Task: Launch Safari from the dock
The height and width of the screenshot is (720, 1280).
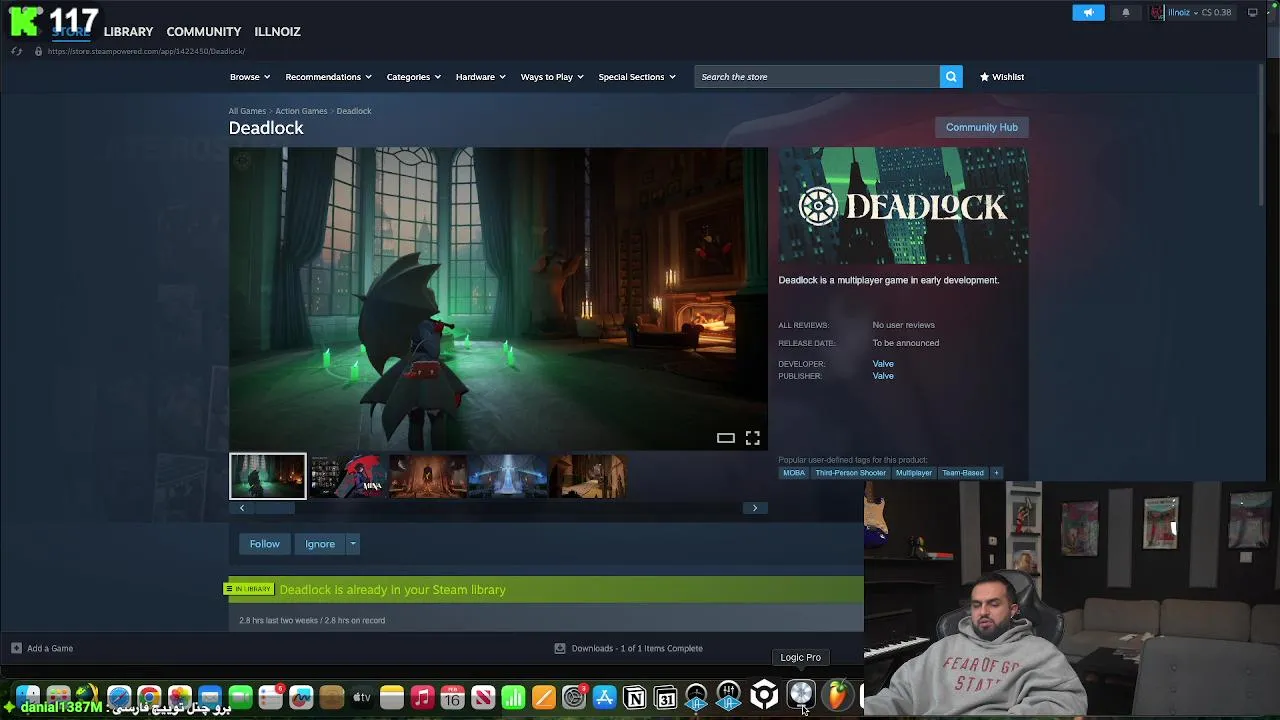Action: click(119, 698)
